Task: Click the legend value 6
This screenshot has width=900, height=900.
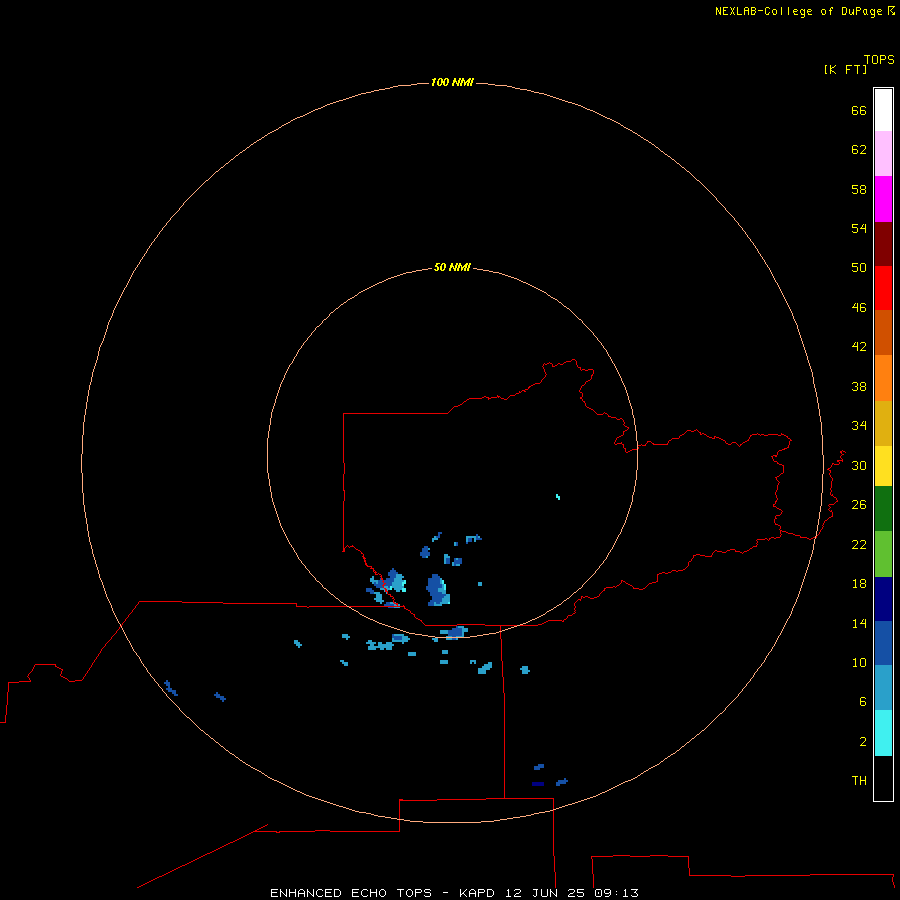Action: coord(862,701)
